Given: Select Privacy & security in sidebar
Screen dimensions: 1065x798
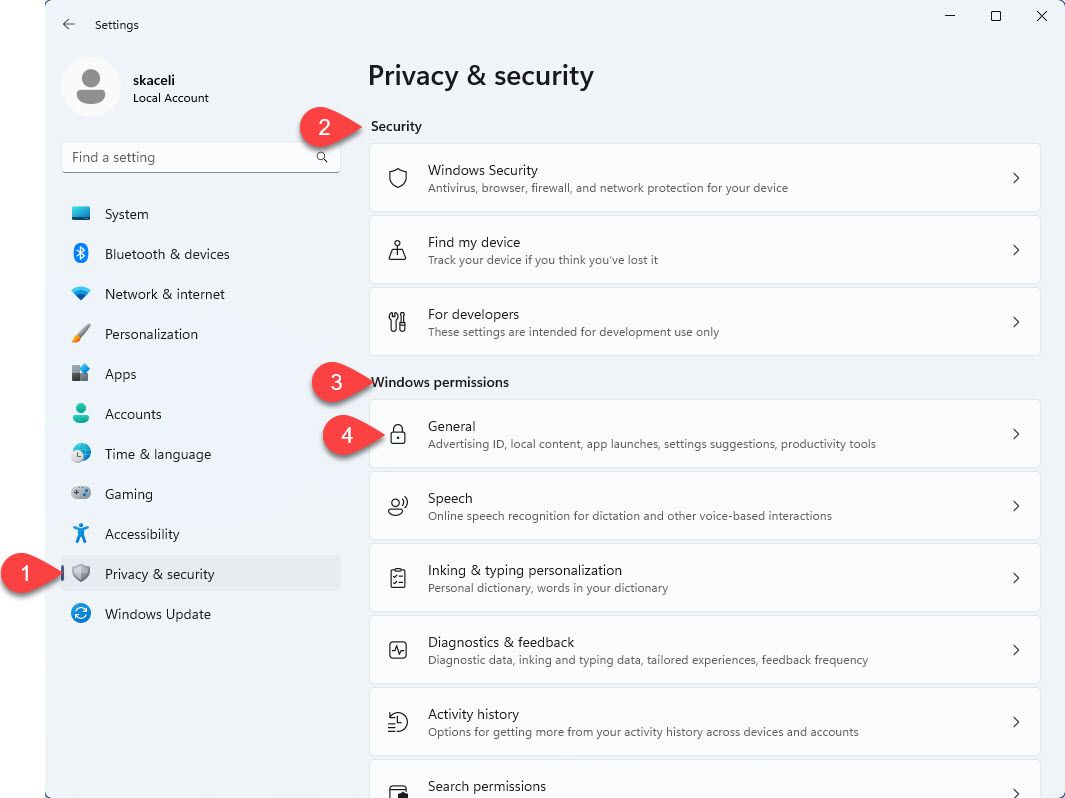Looking at the screenshot, I should point(201,574).
